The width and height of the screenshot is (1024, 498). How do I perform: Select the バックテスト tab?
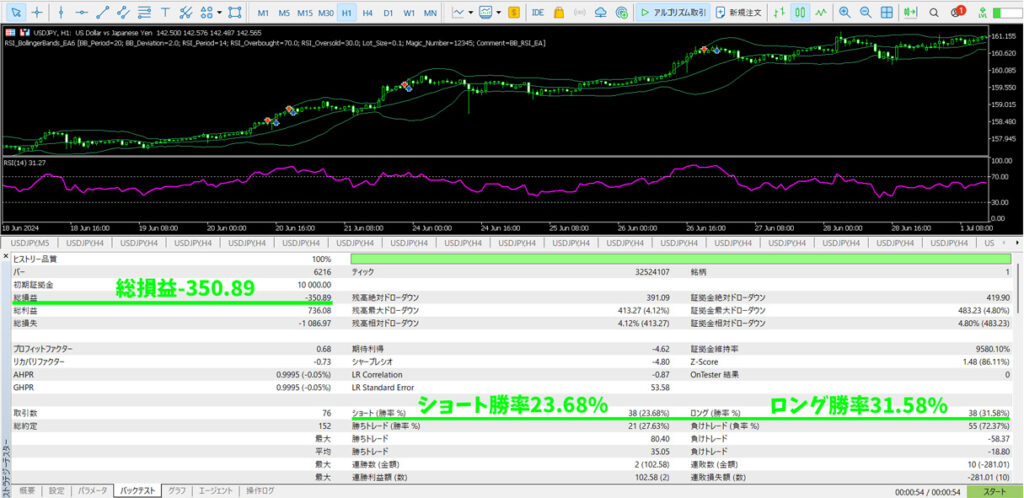coord(137,490)
